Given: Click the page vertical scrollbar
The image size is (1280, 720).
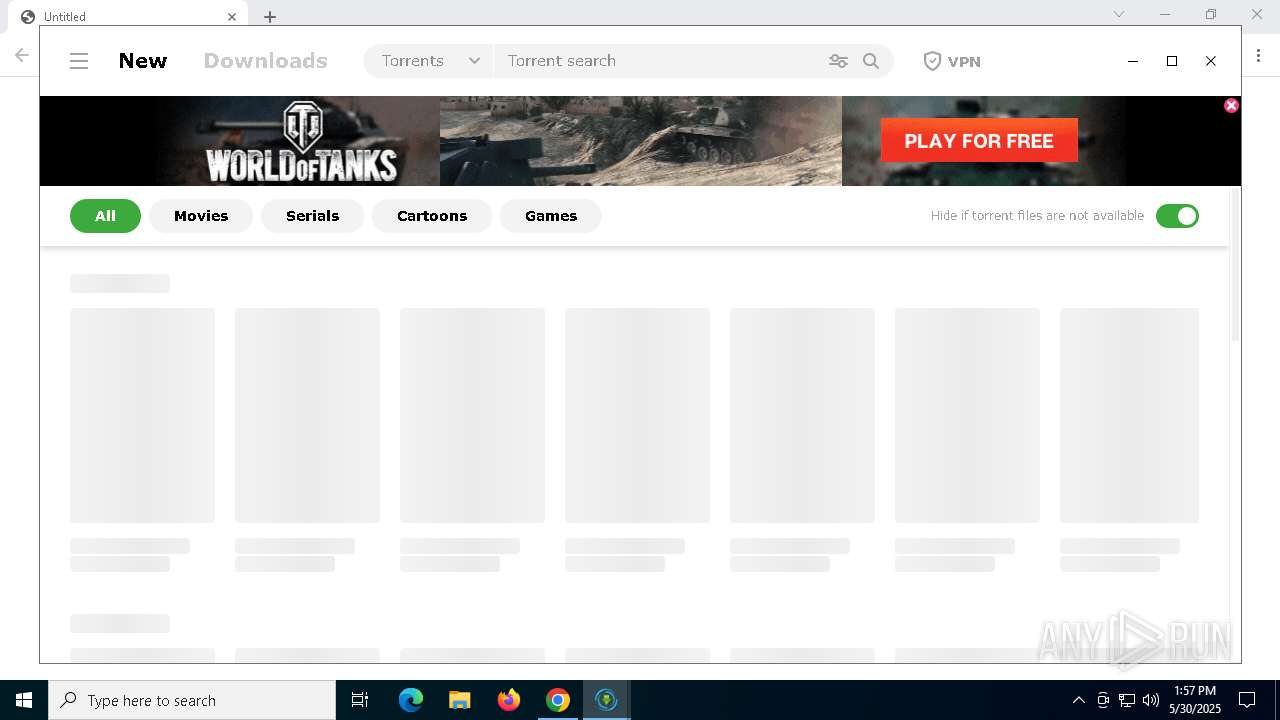Looking at the screenshot, I should coord(1235,265).
